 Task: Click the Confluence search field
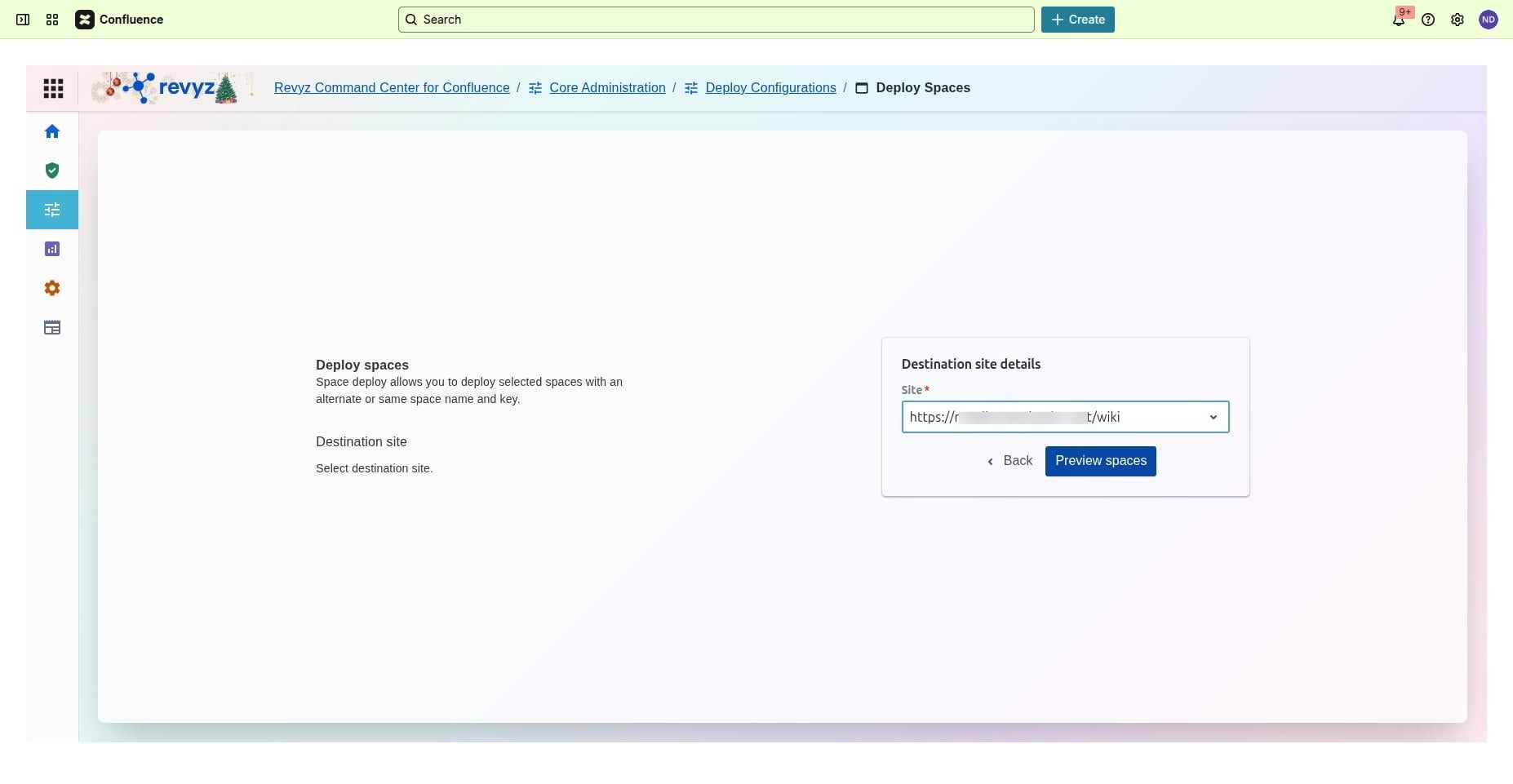point(716,20)
